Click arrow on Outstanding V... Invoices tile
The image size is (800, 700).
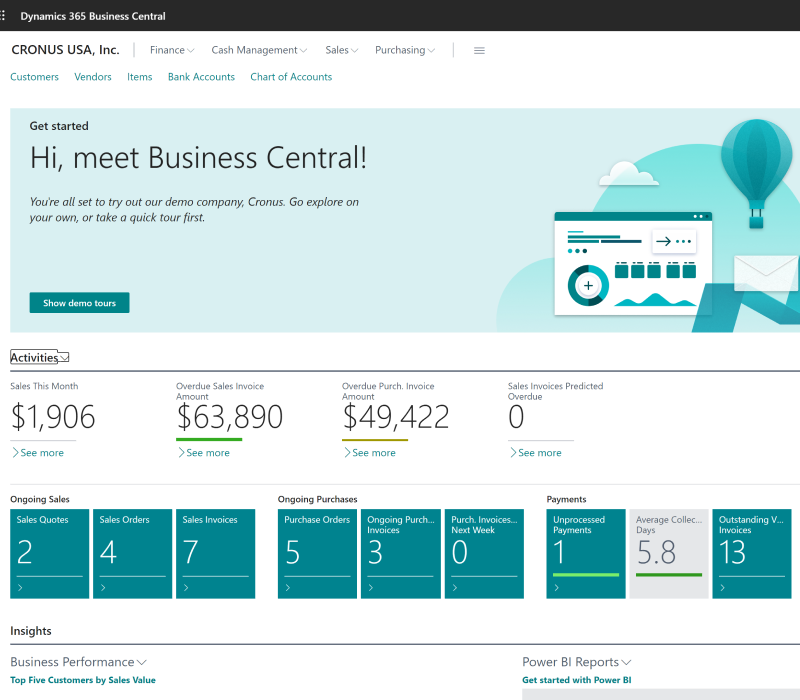point(722,588)
